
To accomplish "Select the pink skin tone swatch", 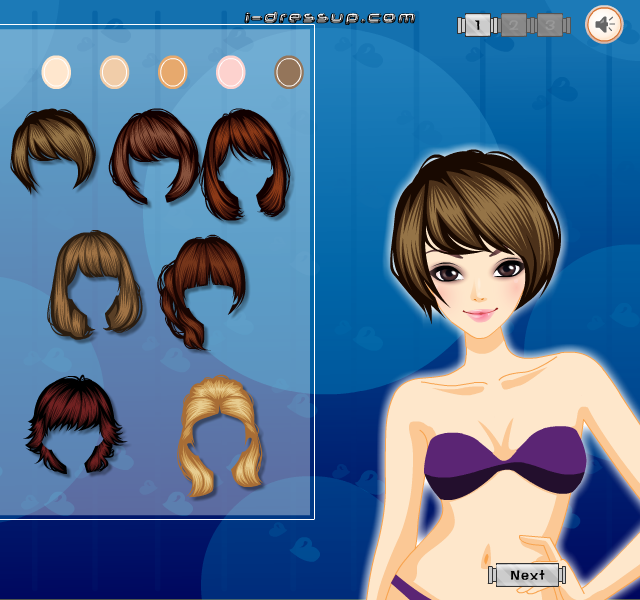I will click(x=231, y=72).
